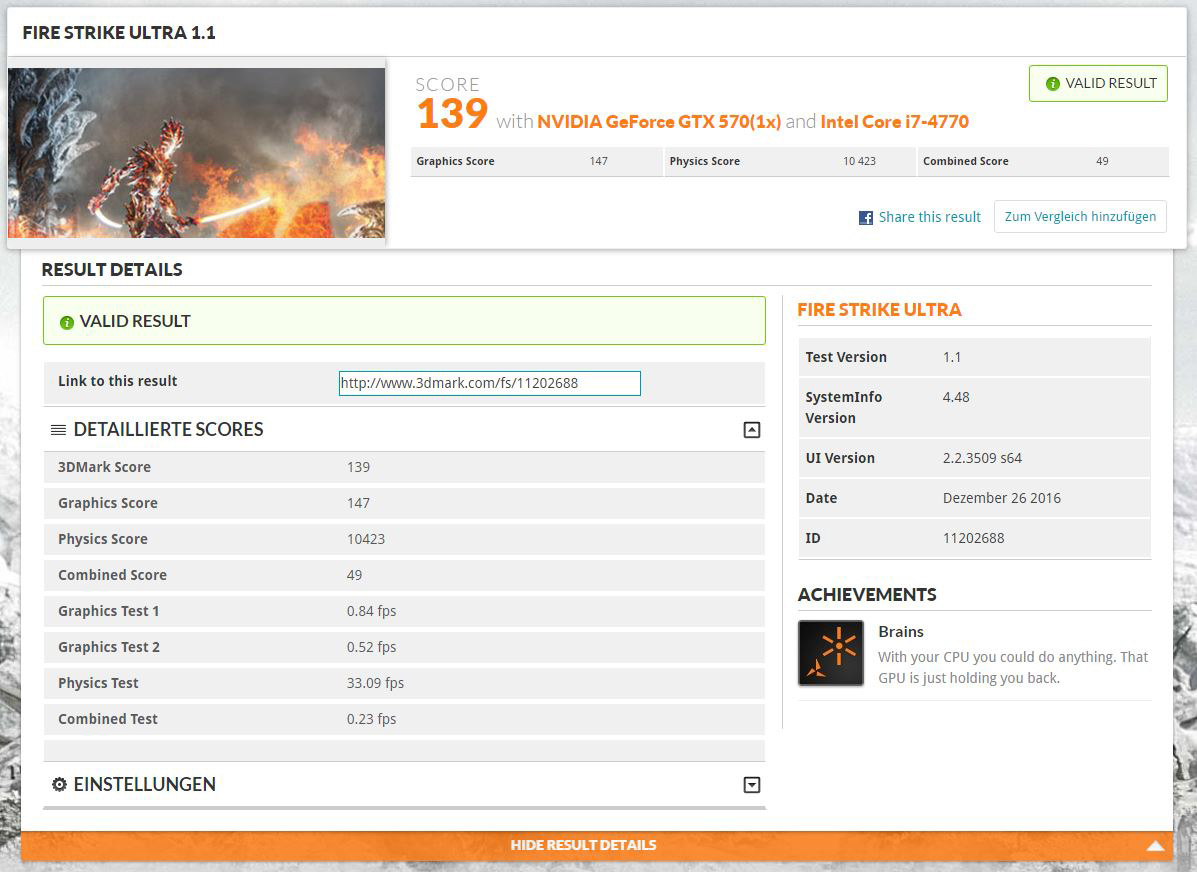Click the Graphics Test 1 row
Screen dimensions: 1197x872
[x=404, y=611]
